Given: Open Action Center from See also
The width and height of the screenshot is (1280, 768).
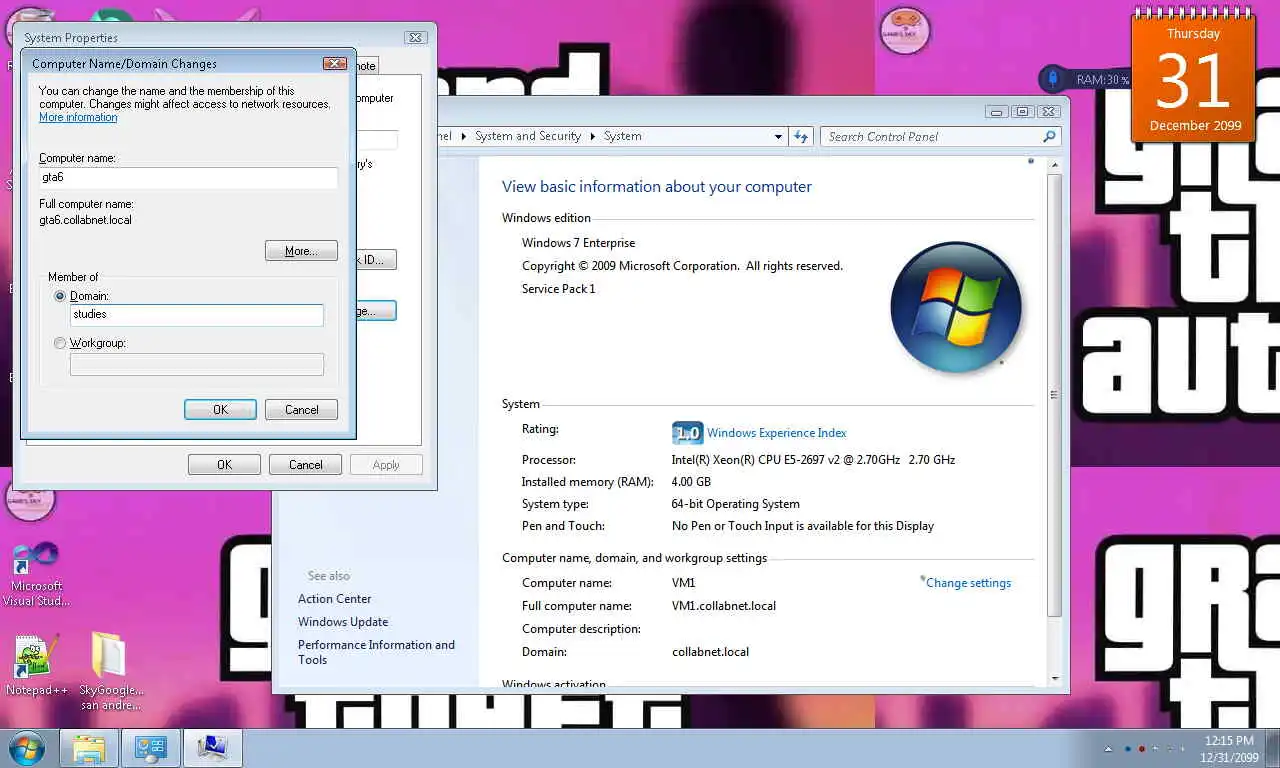Looking at the screenshot, I should [x=334, y=599].
